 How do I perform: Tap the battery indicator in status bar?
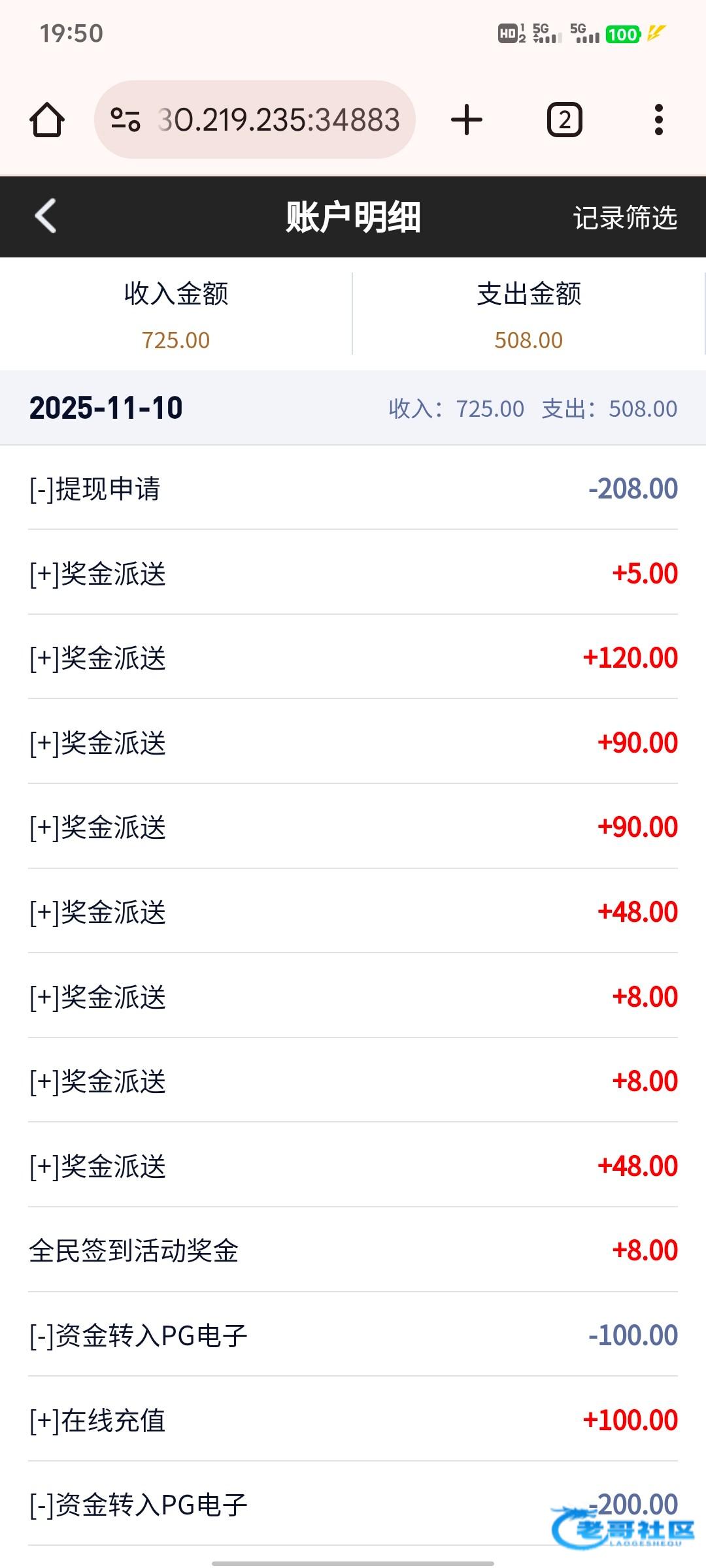point(622,34)
